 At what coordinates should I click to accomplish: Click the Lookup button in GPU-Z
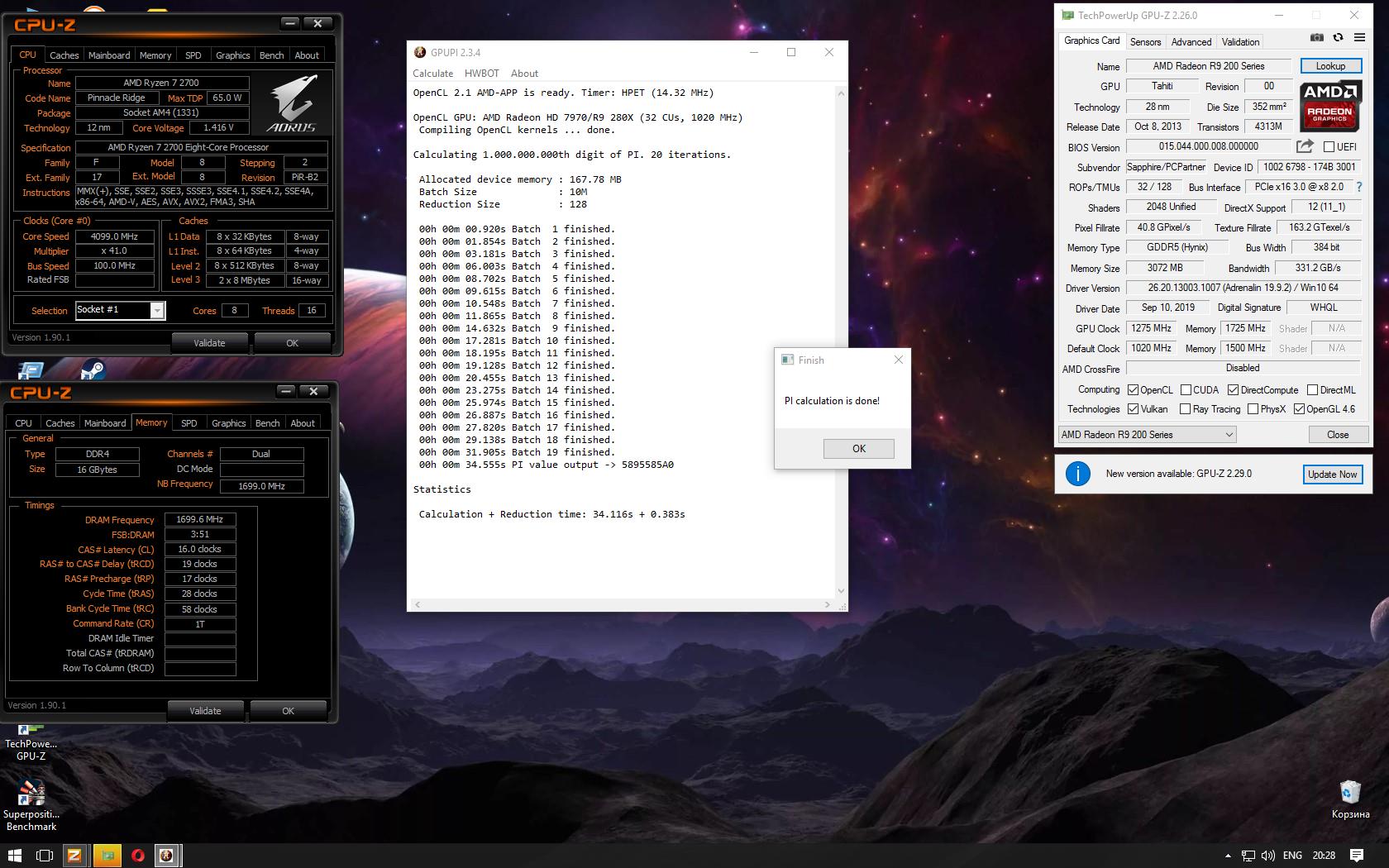tap(1329, 66)
